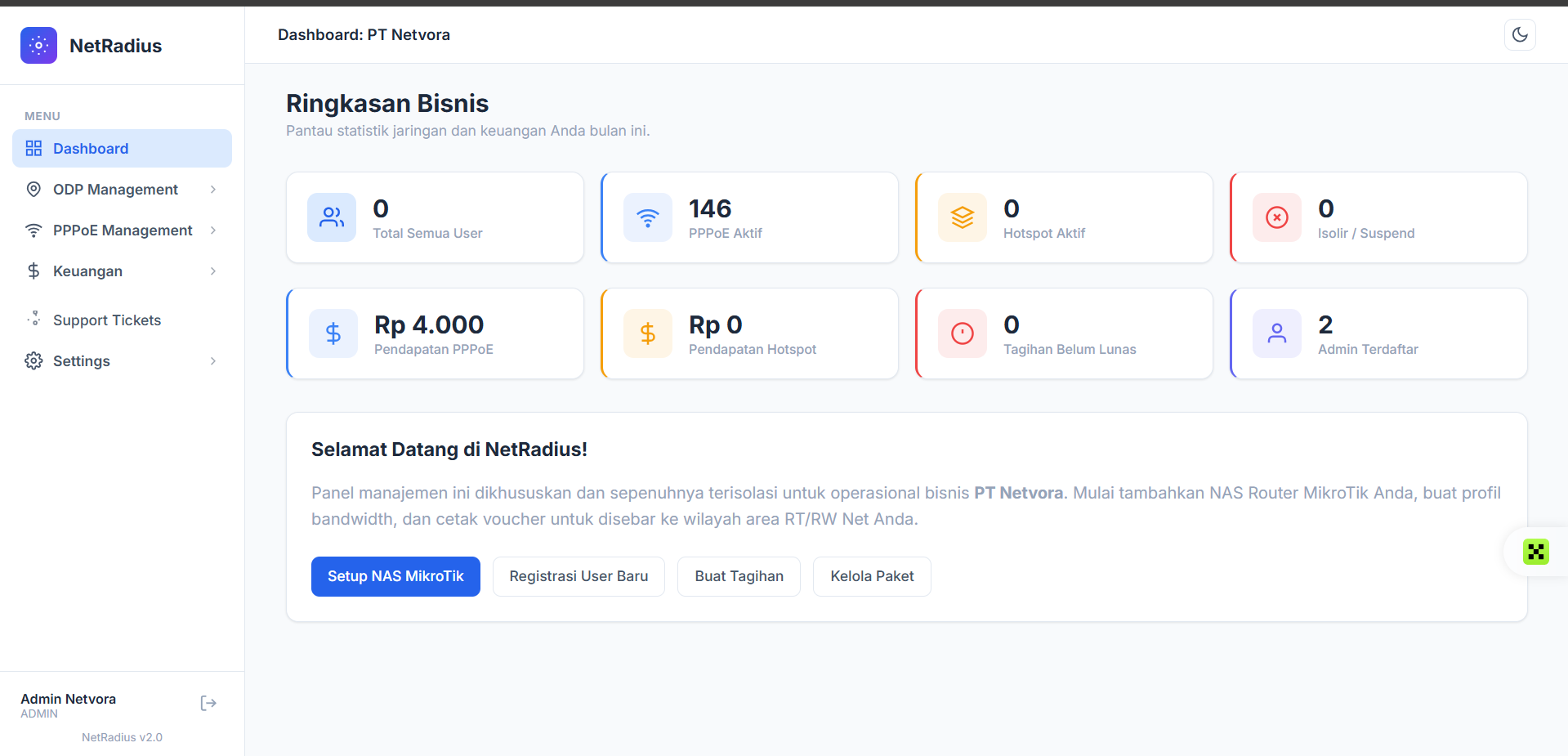Click the users icon on Total Semua User card
The height and width of the screenshot is (756, 1568).
pos(332,217)
